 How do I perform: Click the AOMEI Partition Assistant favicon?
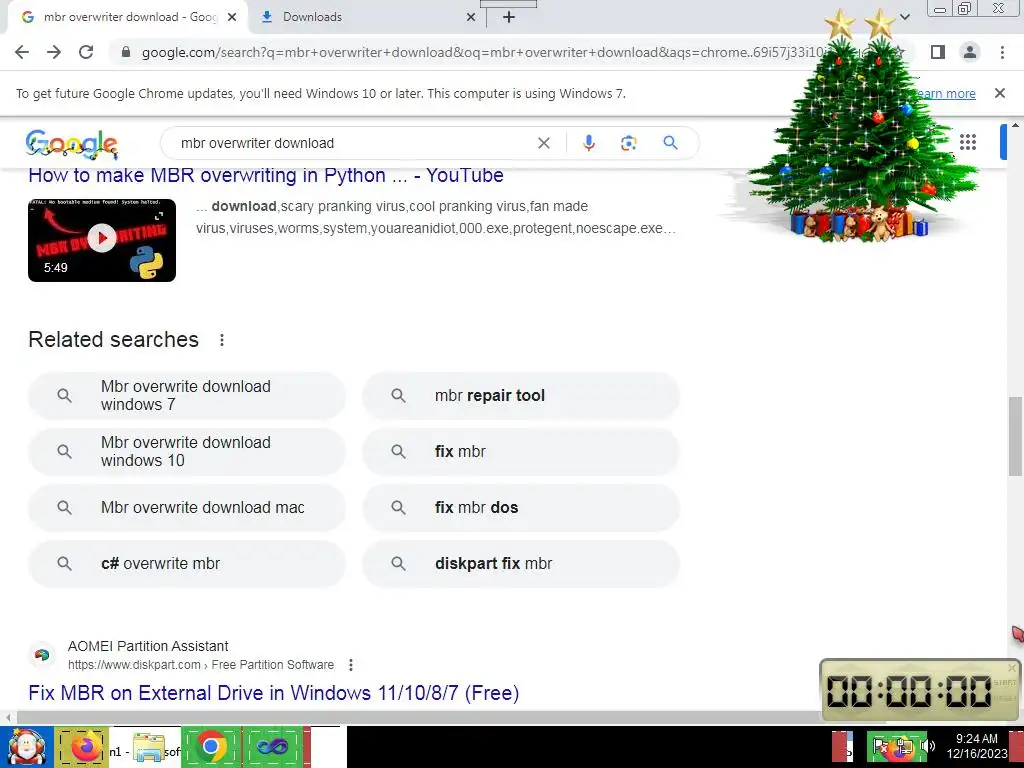tap(42, 655)
